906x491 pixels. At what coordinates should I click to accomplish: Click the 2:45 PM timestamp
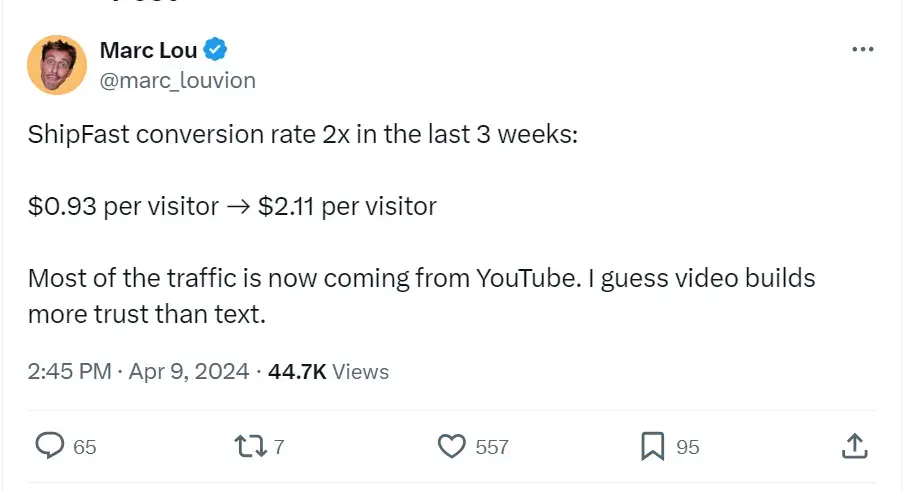pyautogui.click(x=69, y=372)
